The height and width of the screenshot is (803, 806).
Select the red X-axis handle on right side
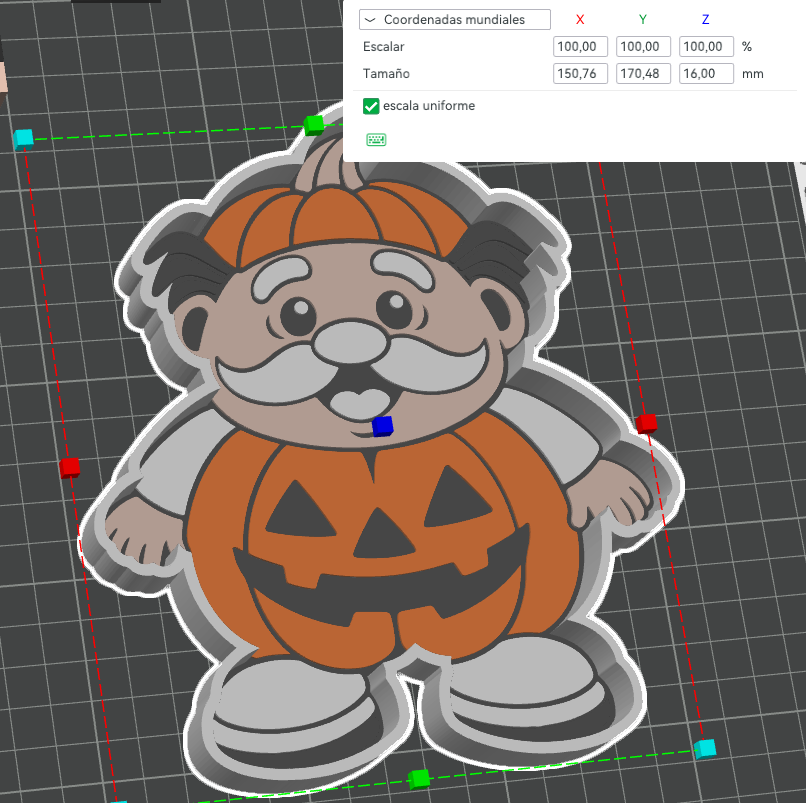[x=646, y=424]
